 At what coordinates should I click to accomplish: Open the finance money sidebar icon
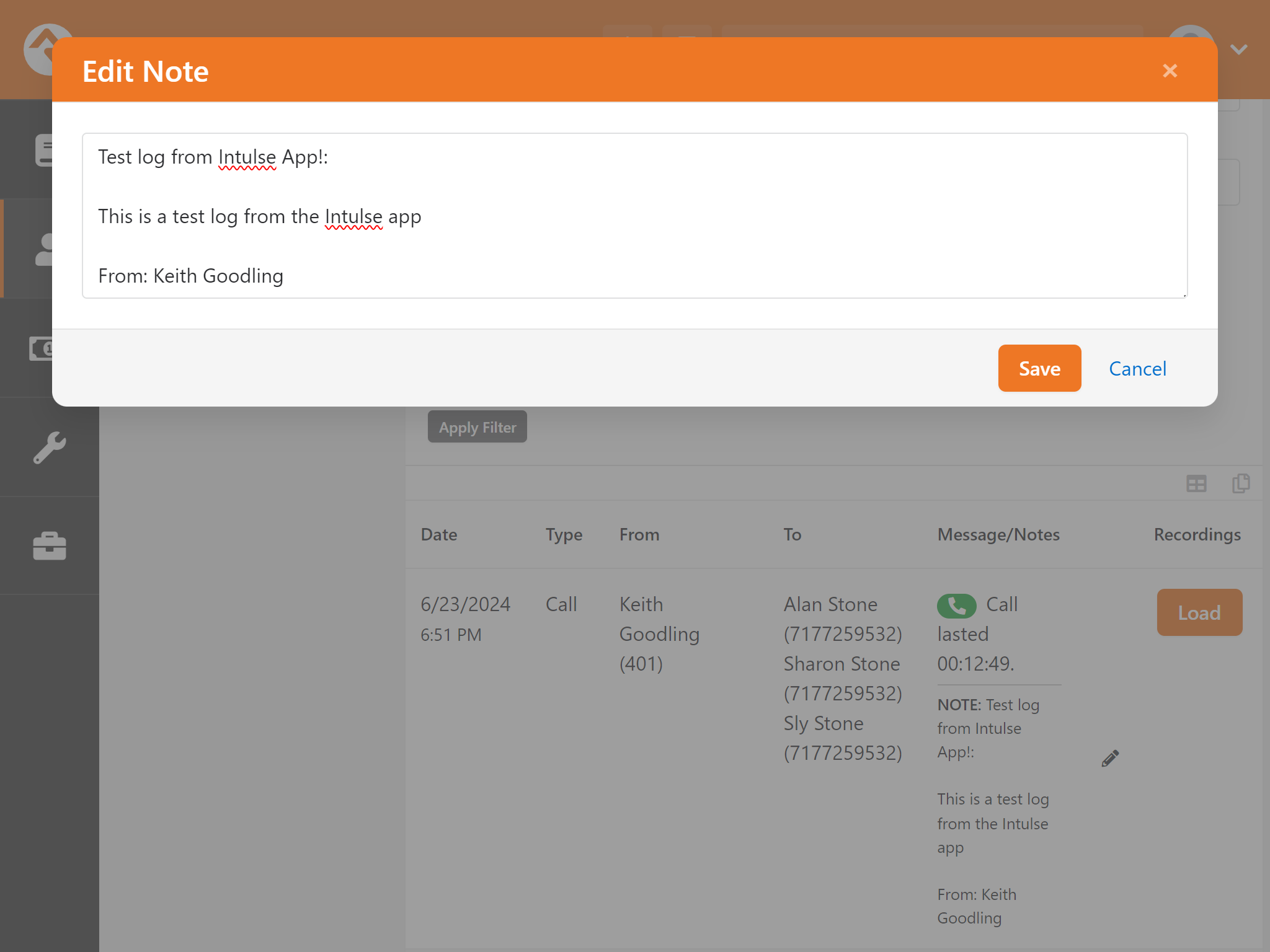(x=42, y=348)
